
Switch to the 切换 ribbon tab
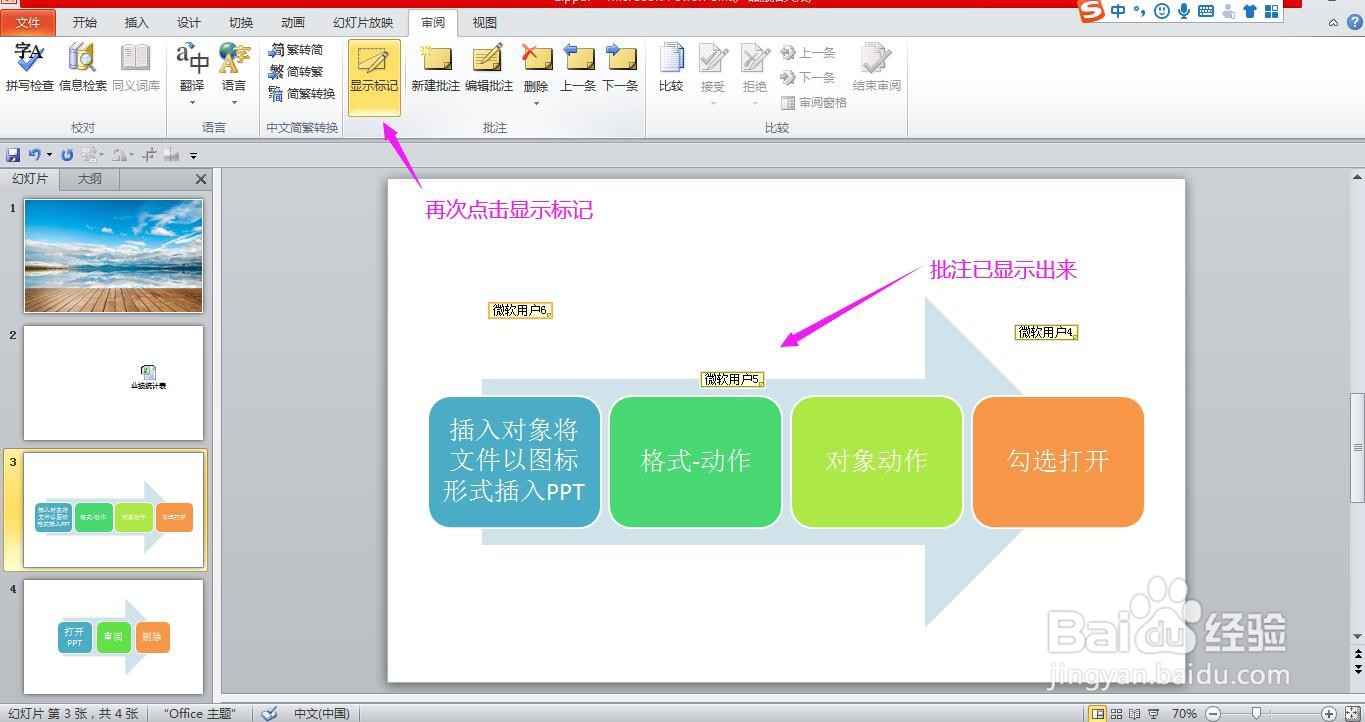click(241, 22)
